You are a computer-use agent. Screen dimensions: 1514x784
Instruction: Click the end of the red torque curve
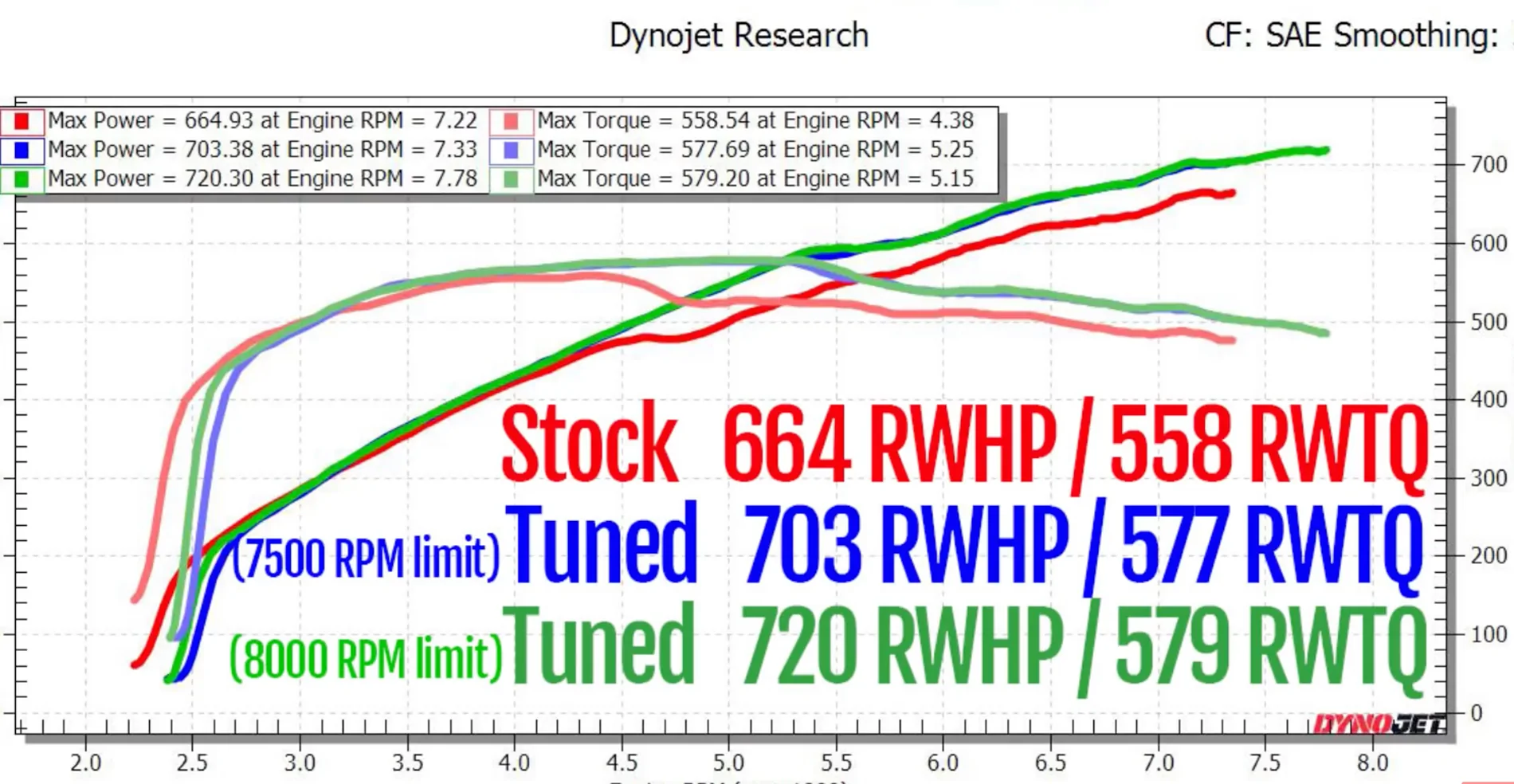point(1231,340)
